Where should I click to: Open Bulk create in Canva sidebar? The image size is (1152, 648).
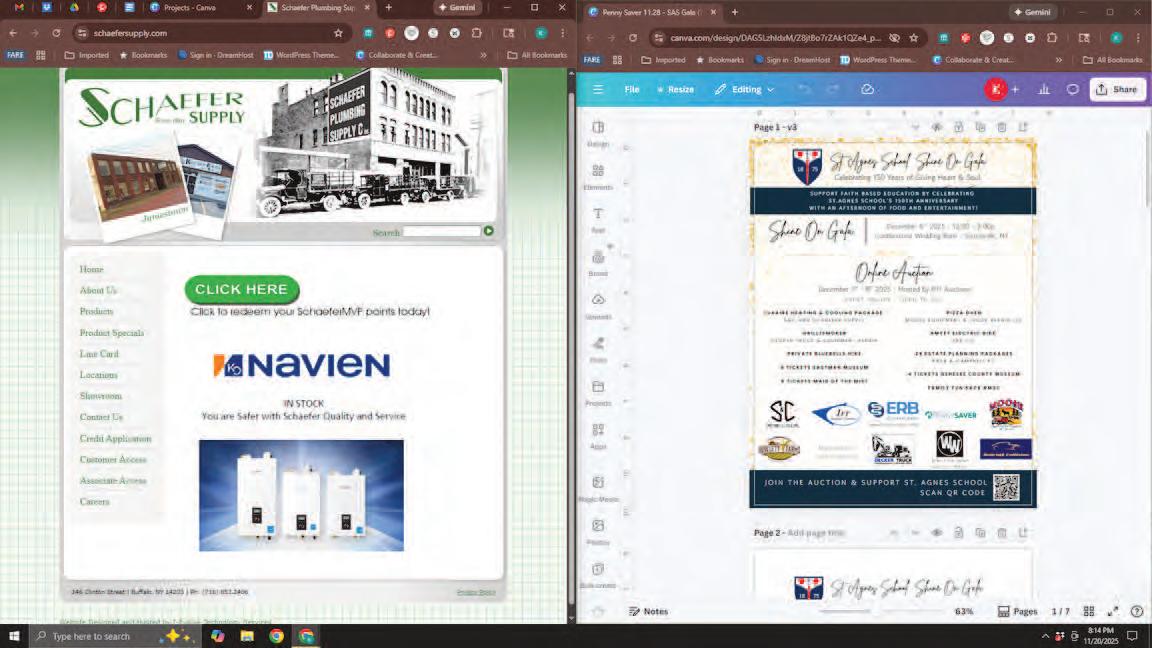tap(598, 575)
